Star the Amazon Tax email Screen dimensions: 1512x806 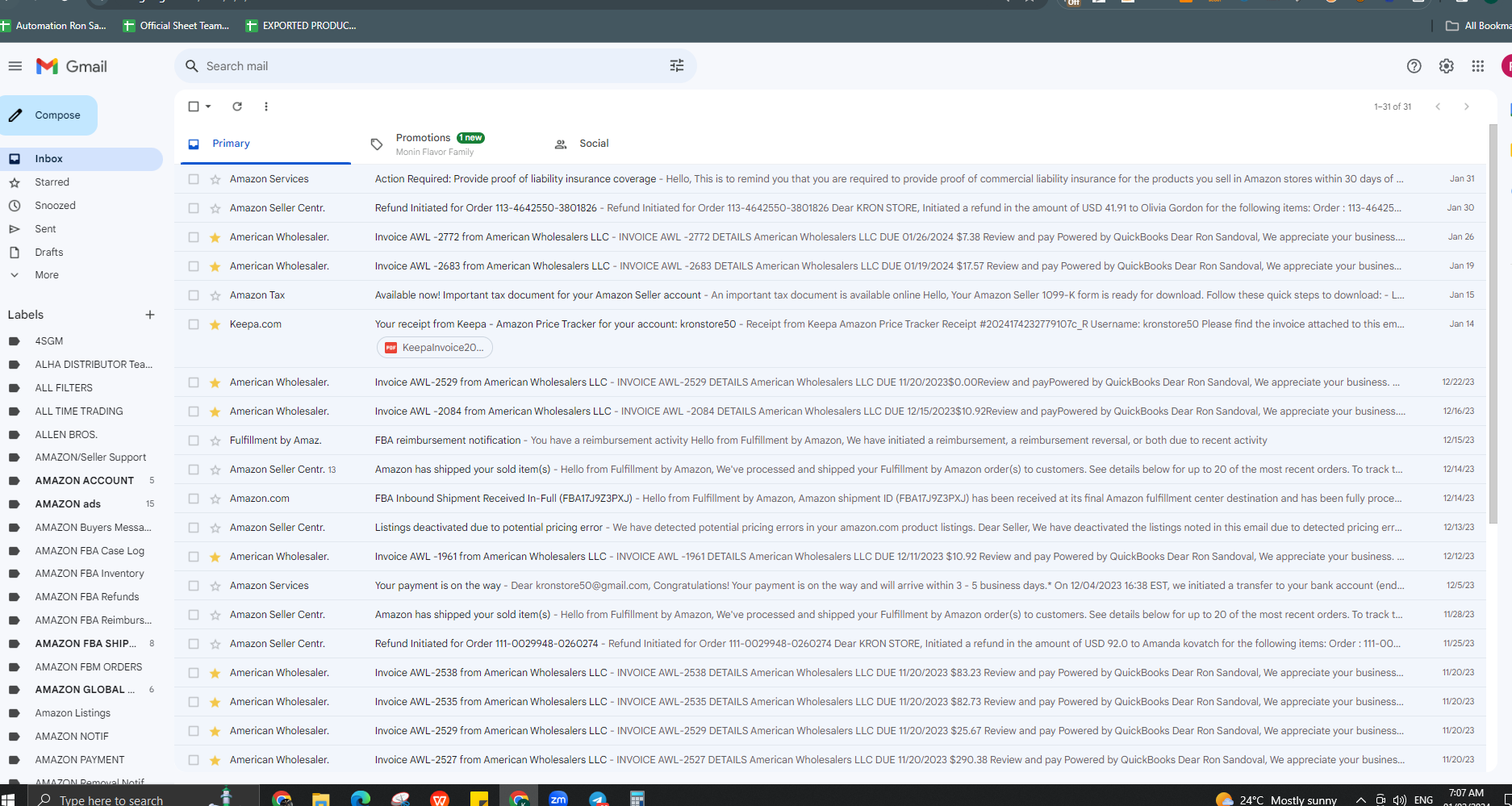(215, 295)
